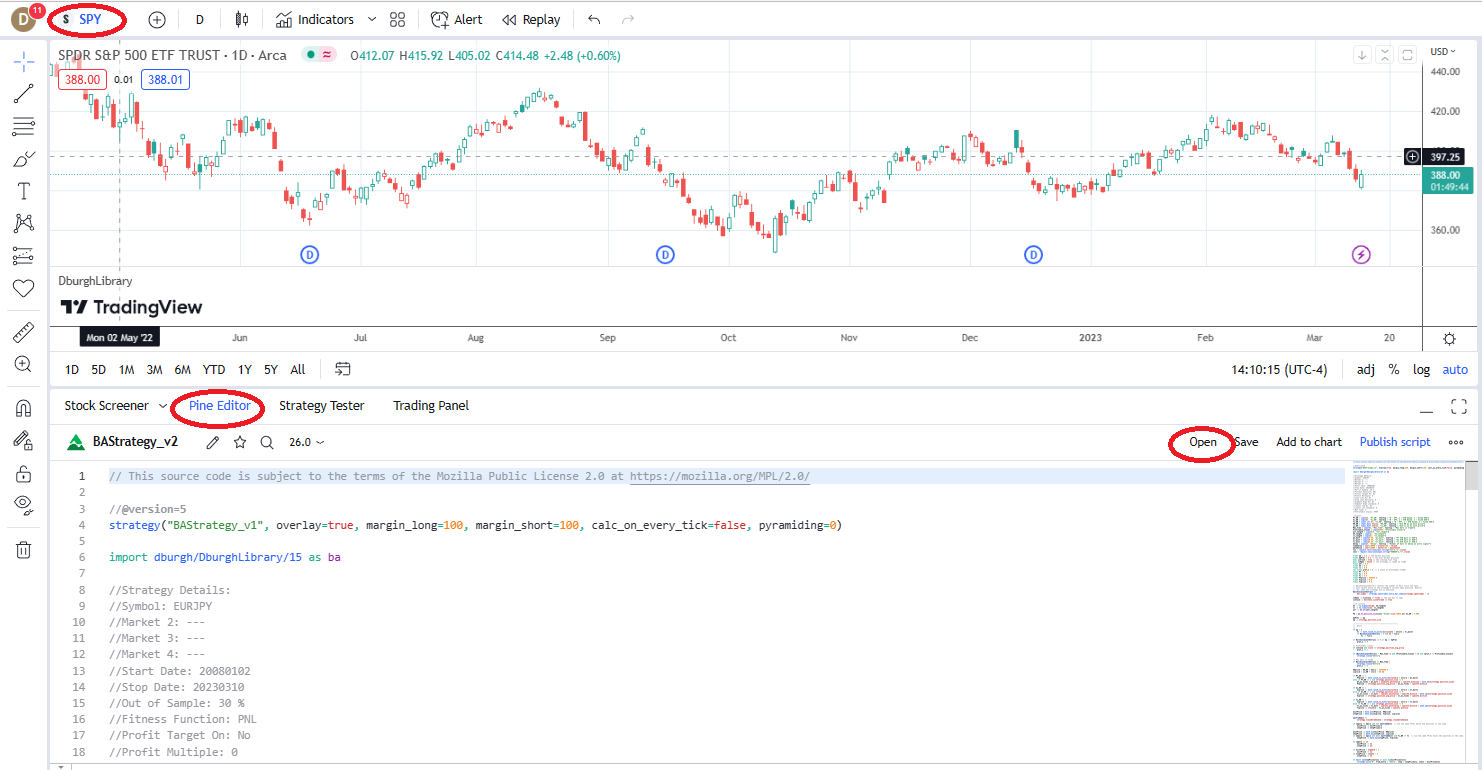Open the Pine script version 26 dropdown

pyautogui.click(x=306, y=441)
